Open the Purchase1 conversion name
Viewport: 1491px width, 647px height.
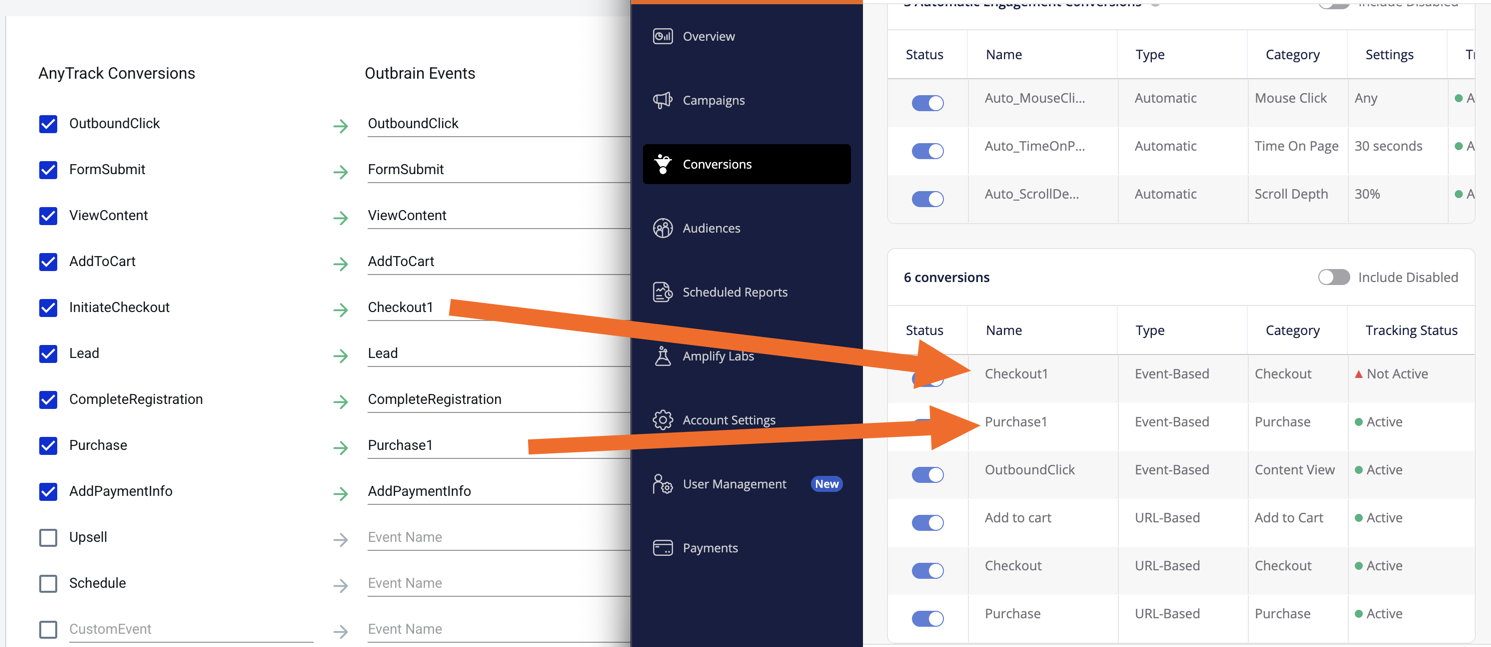point(1016,422)
